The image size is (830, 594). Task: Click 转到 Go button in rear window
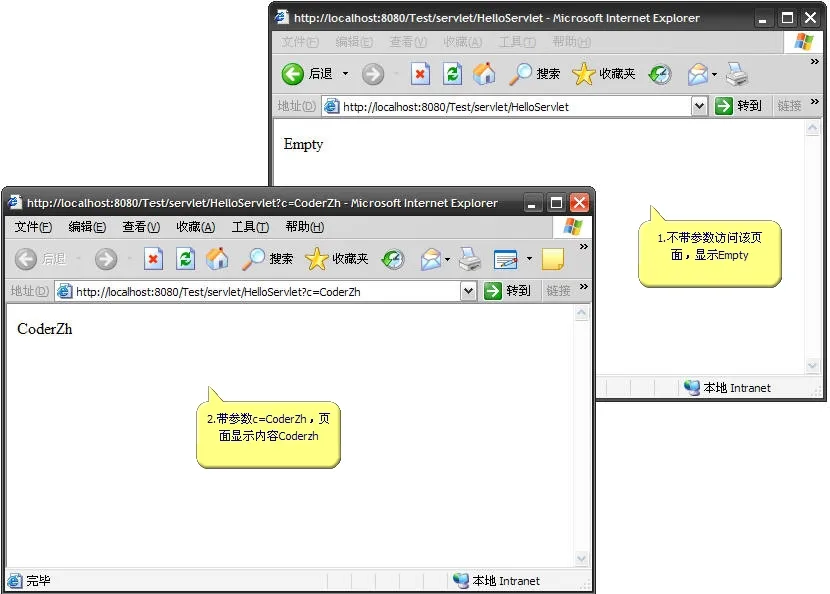point(738,106)
